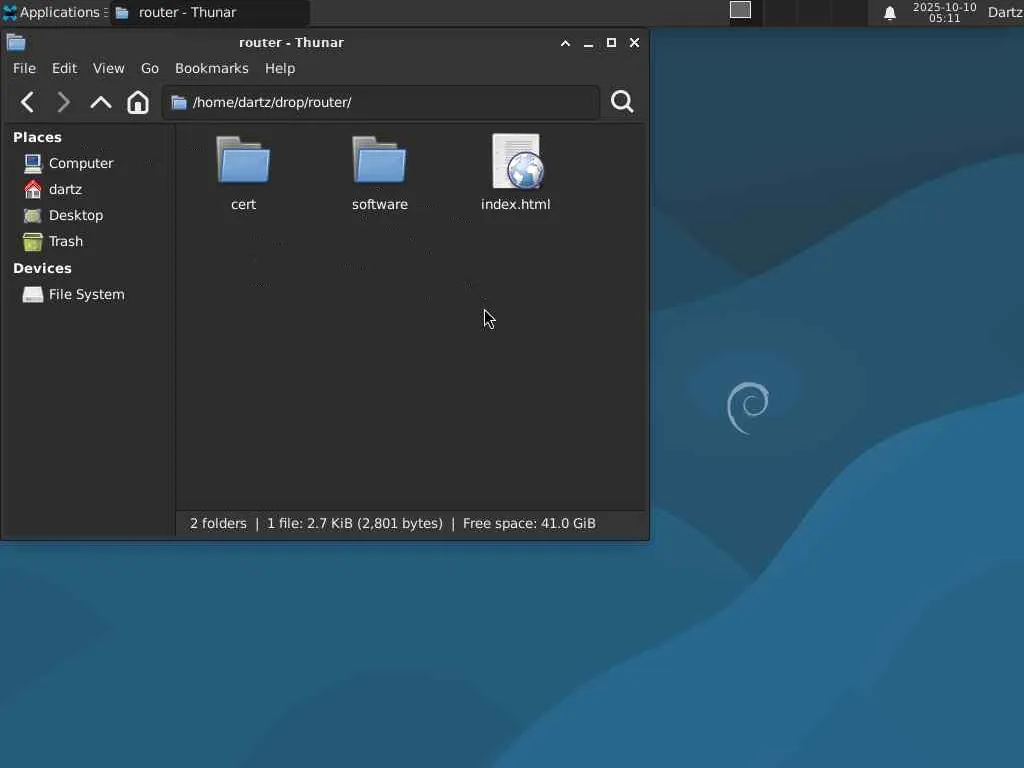Viewport: 1024px width, 768px height.
Task: Click '1 file: 2.7 KiB (2,801 bytes)' in status bar
Action: (355, 524)
